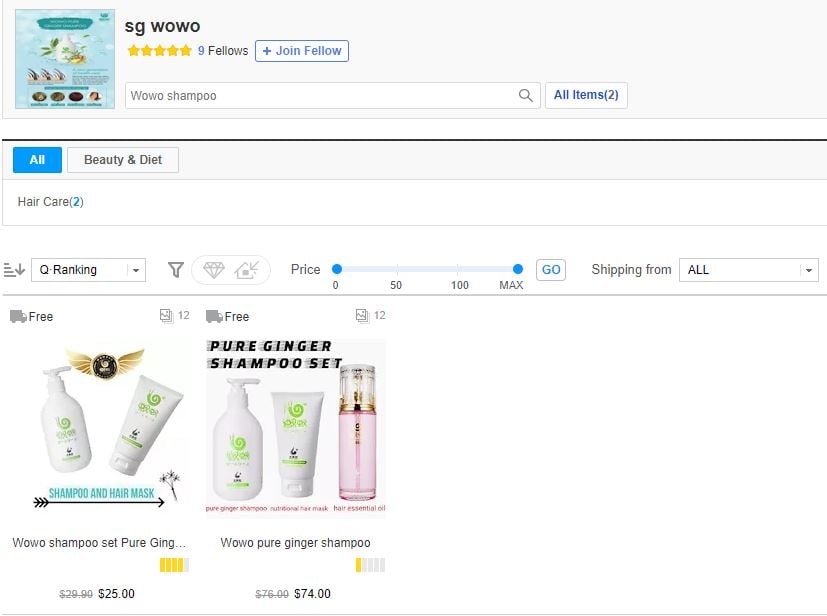Viewport: 827px width, 616px height.
Task: Click free shipping truck icon on first product
Action: point(18,317)
